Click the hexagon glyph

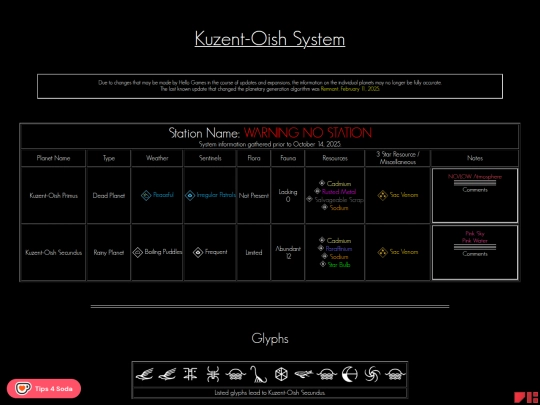click(281, 374)
